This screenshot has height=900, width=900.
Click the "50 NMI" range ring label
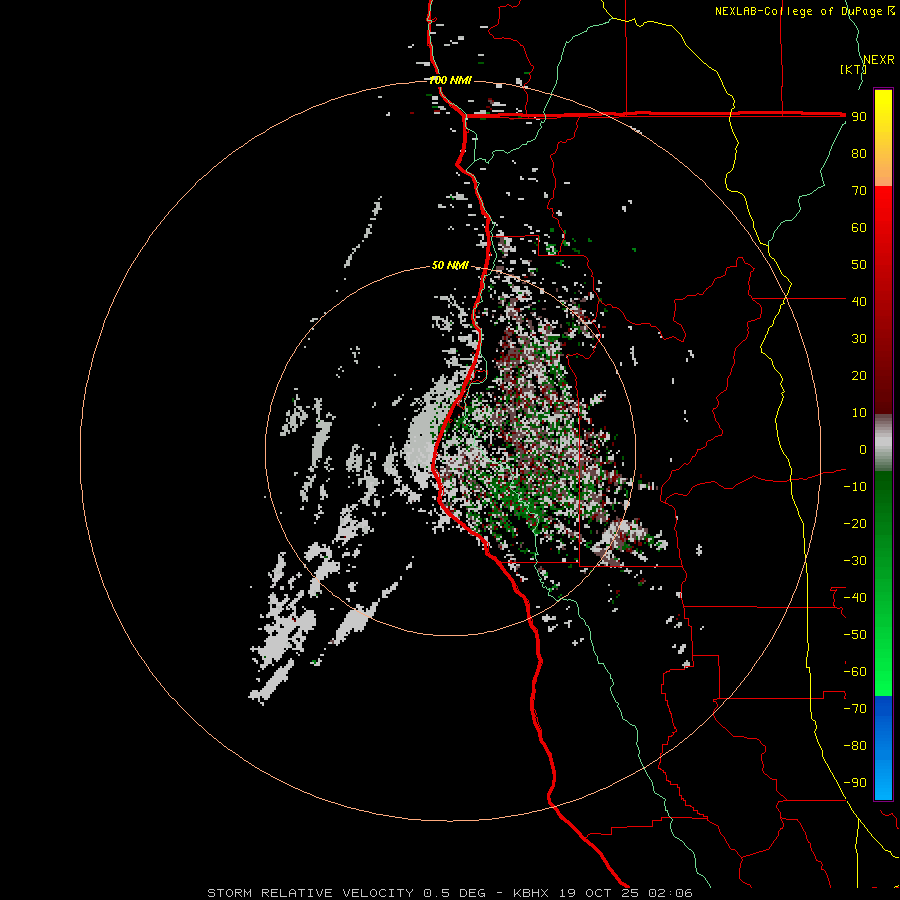click(451, 265)
